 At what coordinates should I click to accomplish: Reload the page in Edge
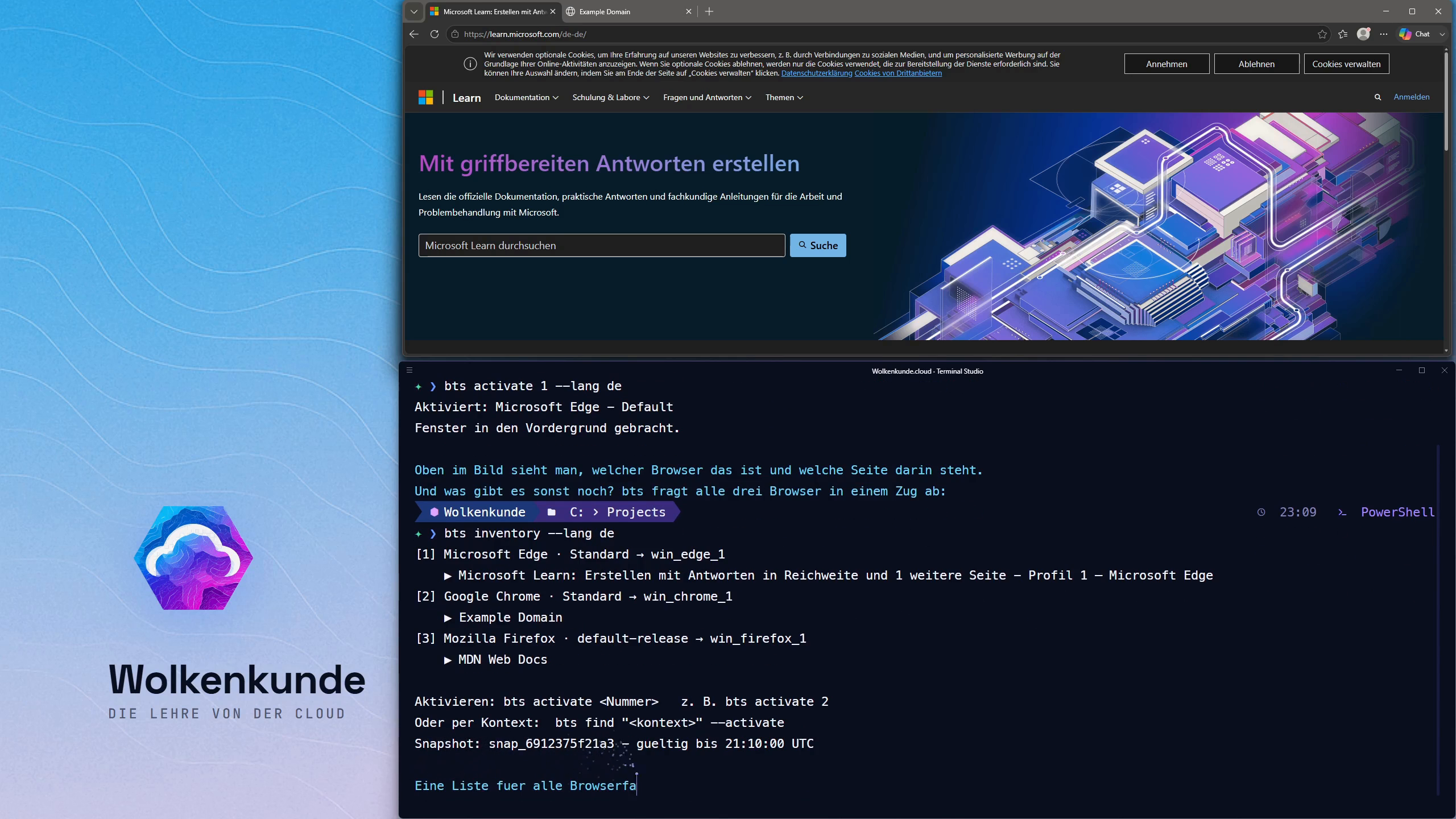tap(434, 34)
